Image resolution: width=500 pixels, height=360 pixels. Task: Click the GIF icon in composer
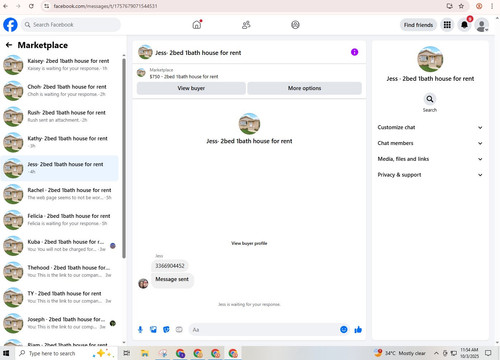tap(179, 330)
